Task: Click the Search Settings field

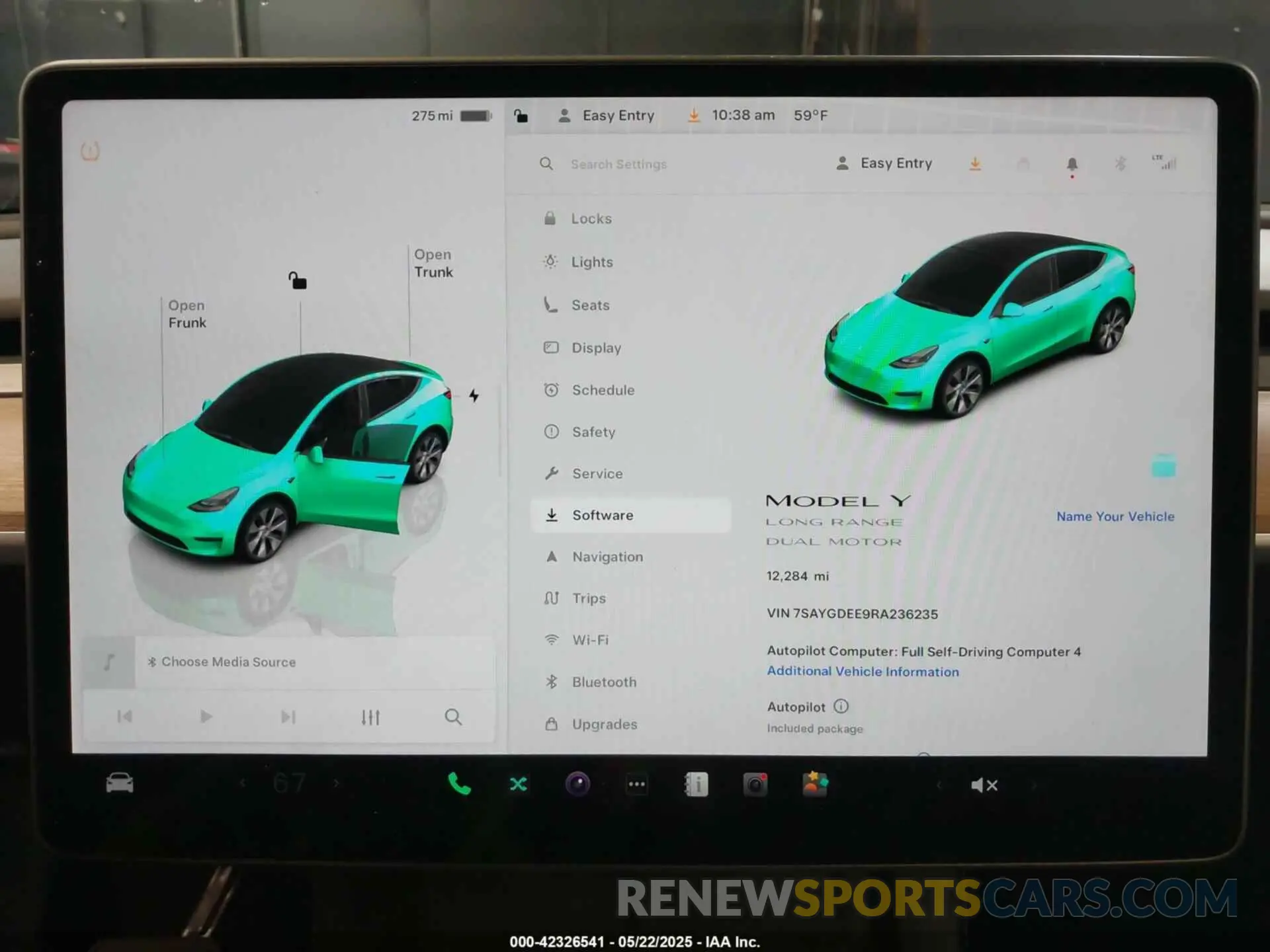Action: [618, 164]
